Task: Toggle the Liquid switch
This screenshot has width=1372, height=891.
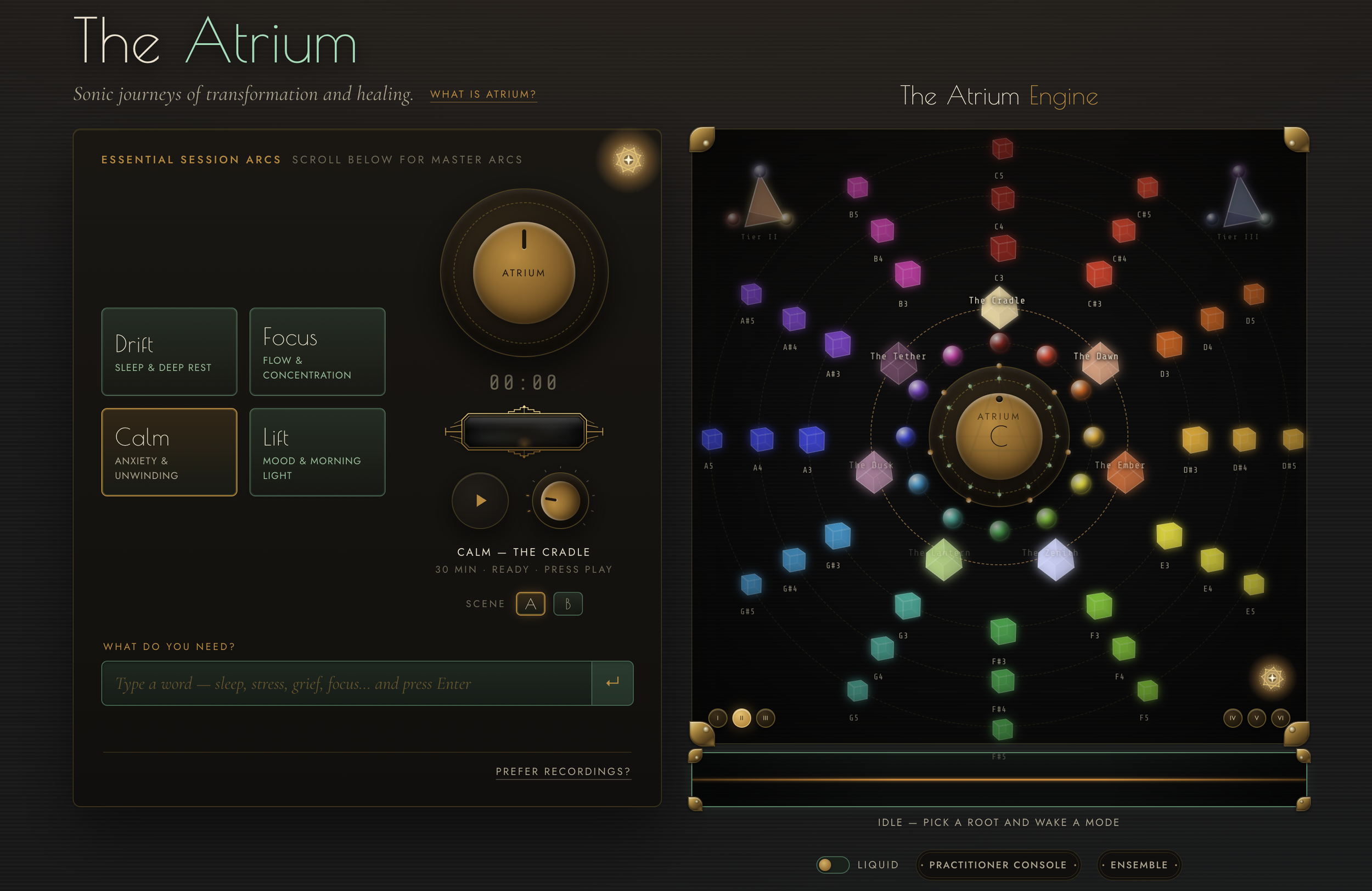Action: (x=833, y=865)
